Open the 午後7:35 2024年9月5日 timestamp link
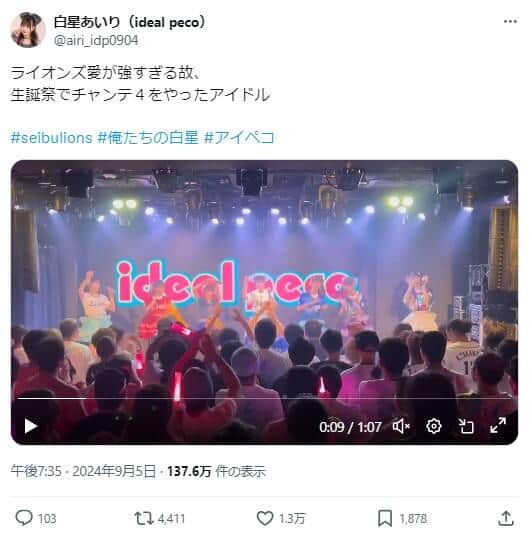Image resolution: width=530 pixels, height=536 pixels. [x=83, y=471]
